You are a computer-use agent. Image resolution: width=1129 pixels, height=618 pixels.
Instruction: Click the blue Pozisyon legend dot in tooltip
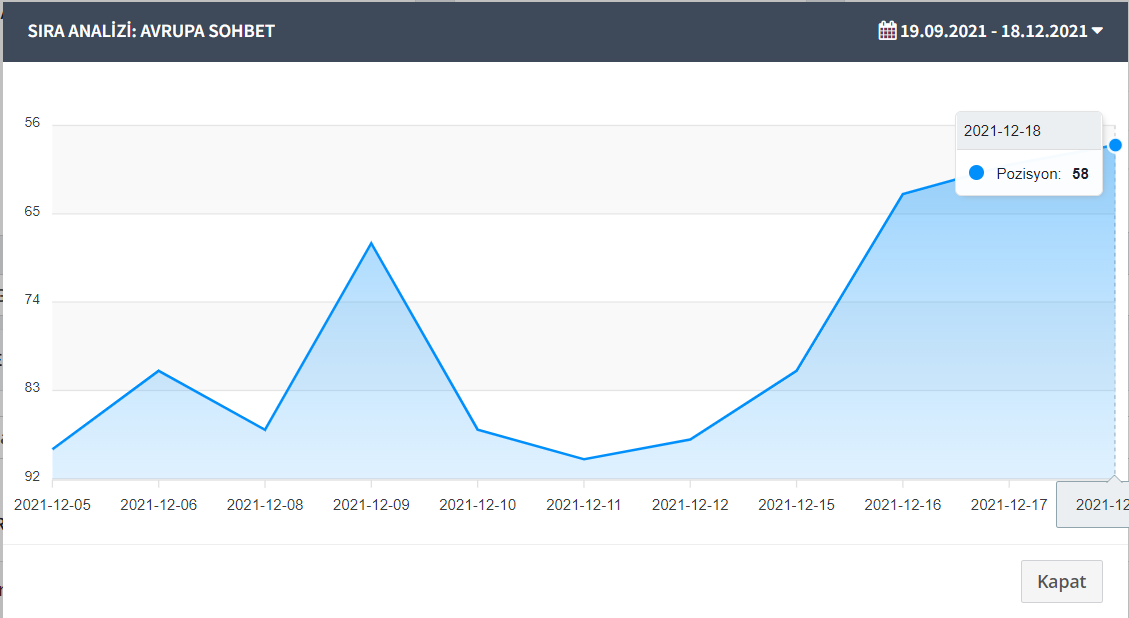(976, 173)
